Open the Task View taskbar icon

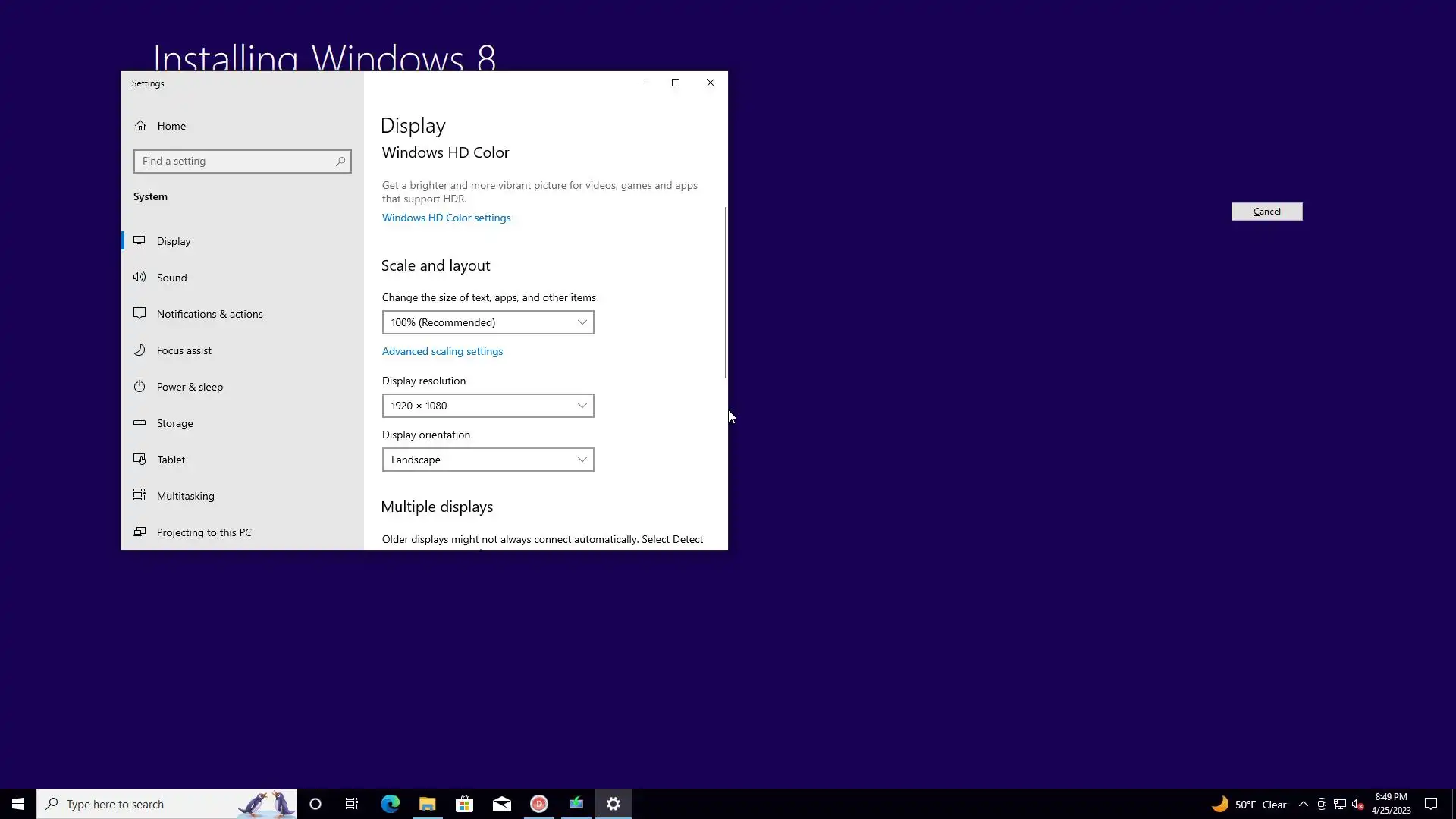point(352,804)
